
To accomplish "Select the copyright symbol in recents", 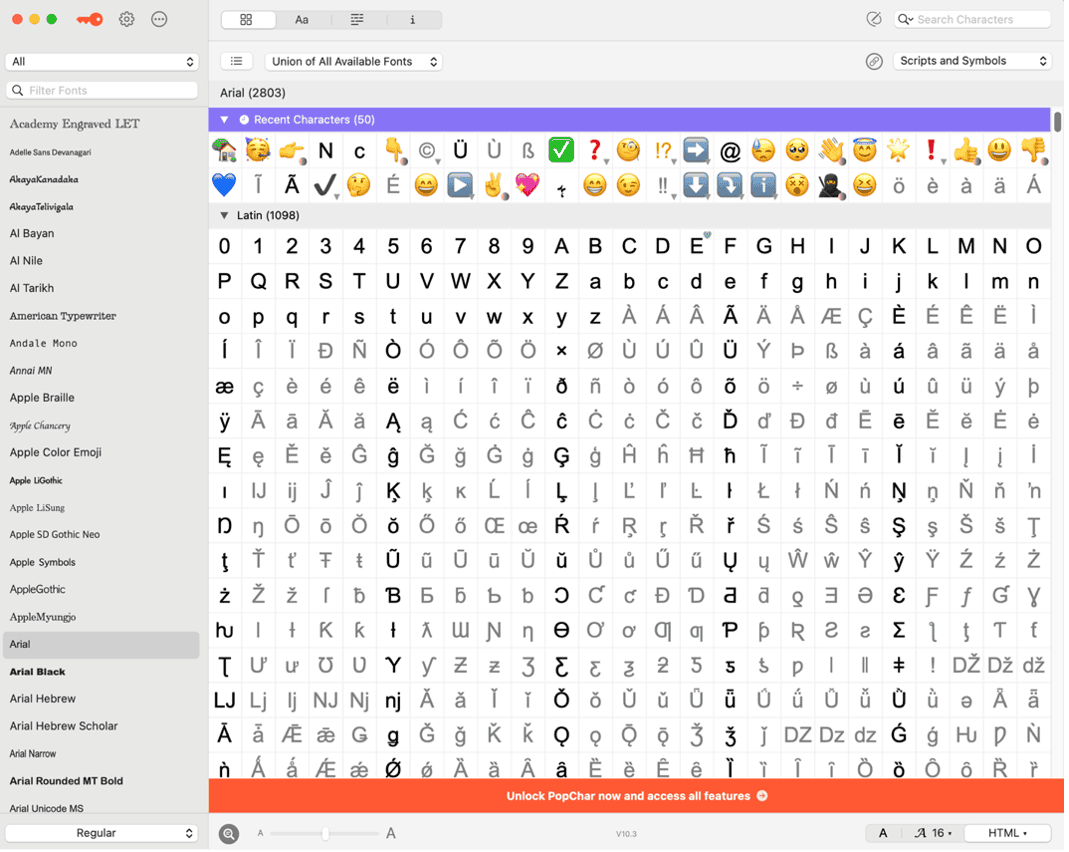I will pos(427,150).
